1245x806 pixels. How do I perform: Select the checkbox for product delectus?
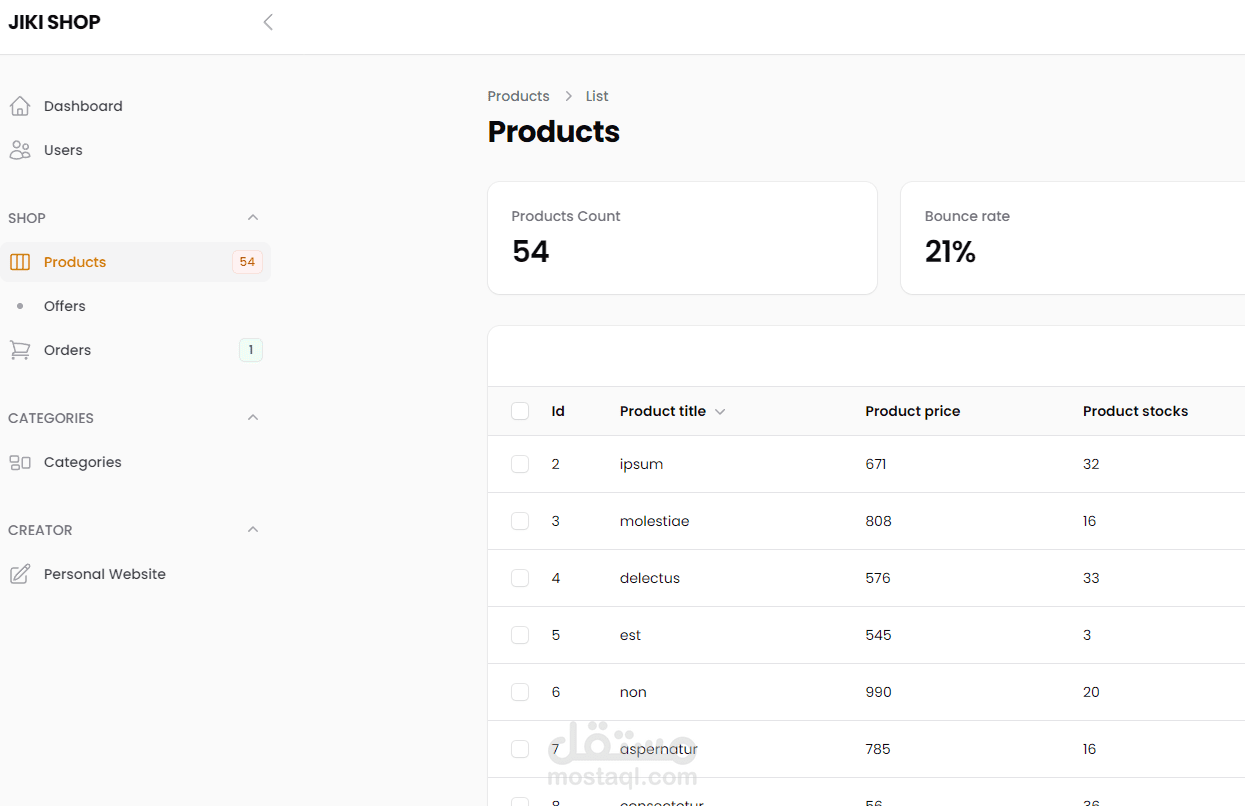click(520, 578)
